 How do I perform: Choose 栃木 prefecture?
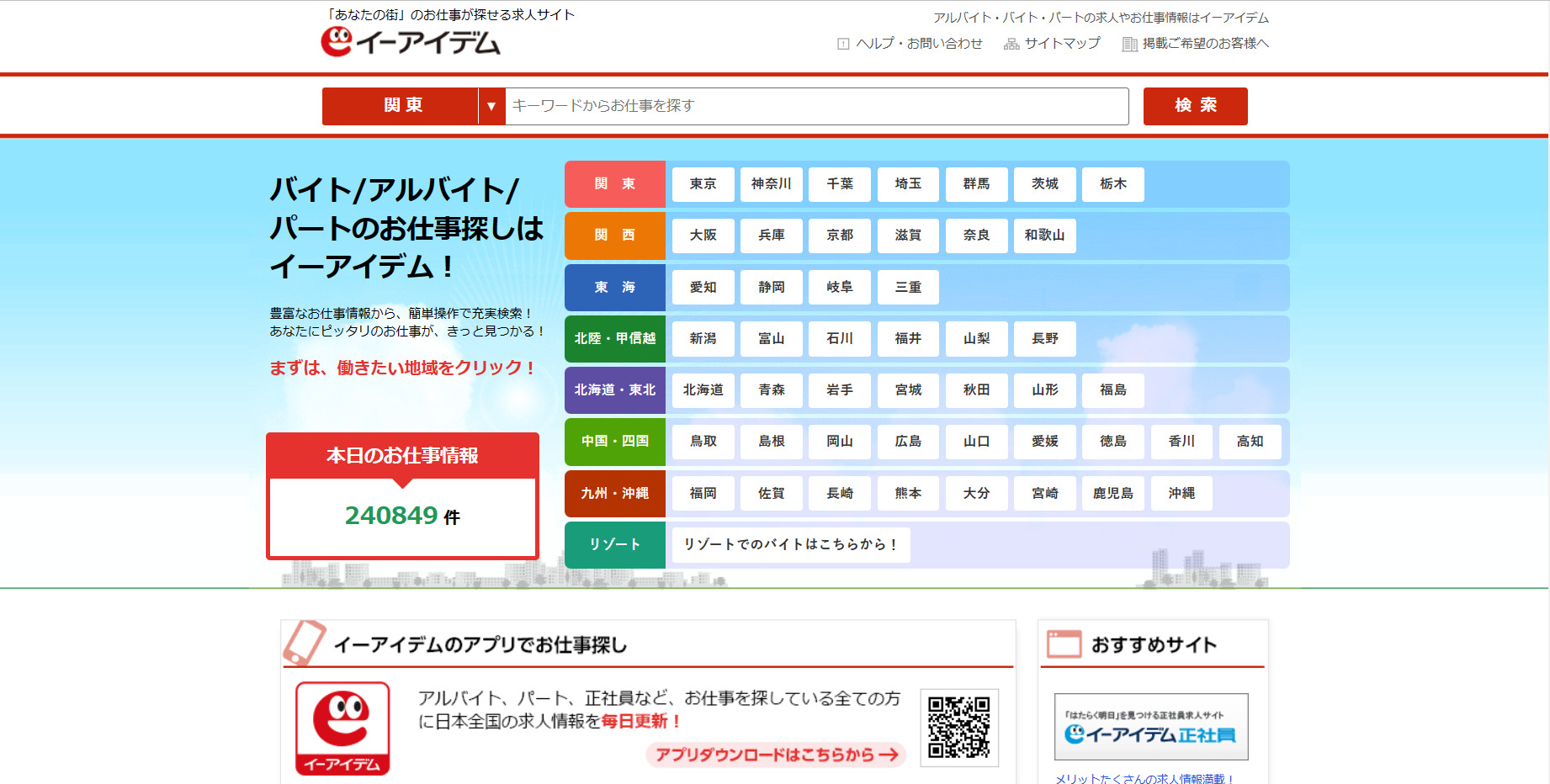(x=1113, y=184)
